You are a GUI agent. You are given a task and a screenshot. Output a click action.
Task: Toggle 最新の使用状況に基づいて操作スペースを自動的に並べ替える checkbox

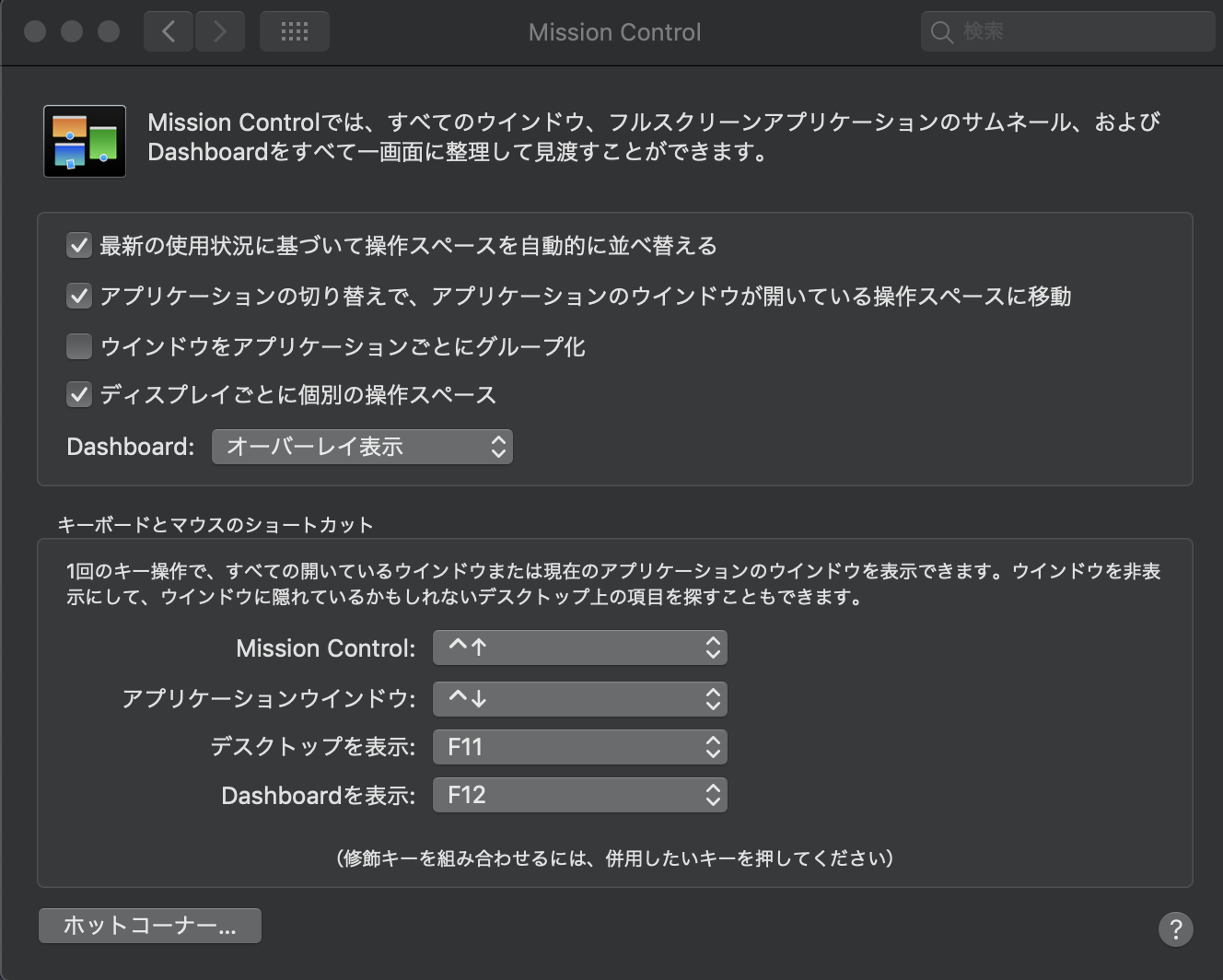pos(79,246)
